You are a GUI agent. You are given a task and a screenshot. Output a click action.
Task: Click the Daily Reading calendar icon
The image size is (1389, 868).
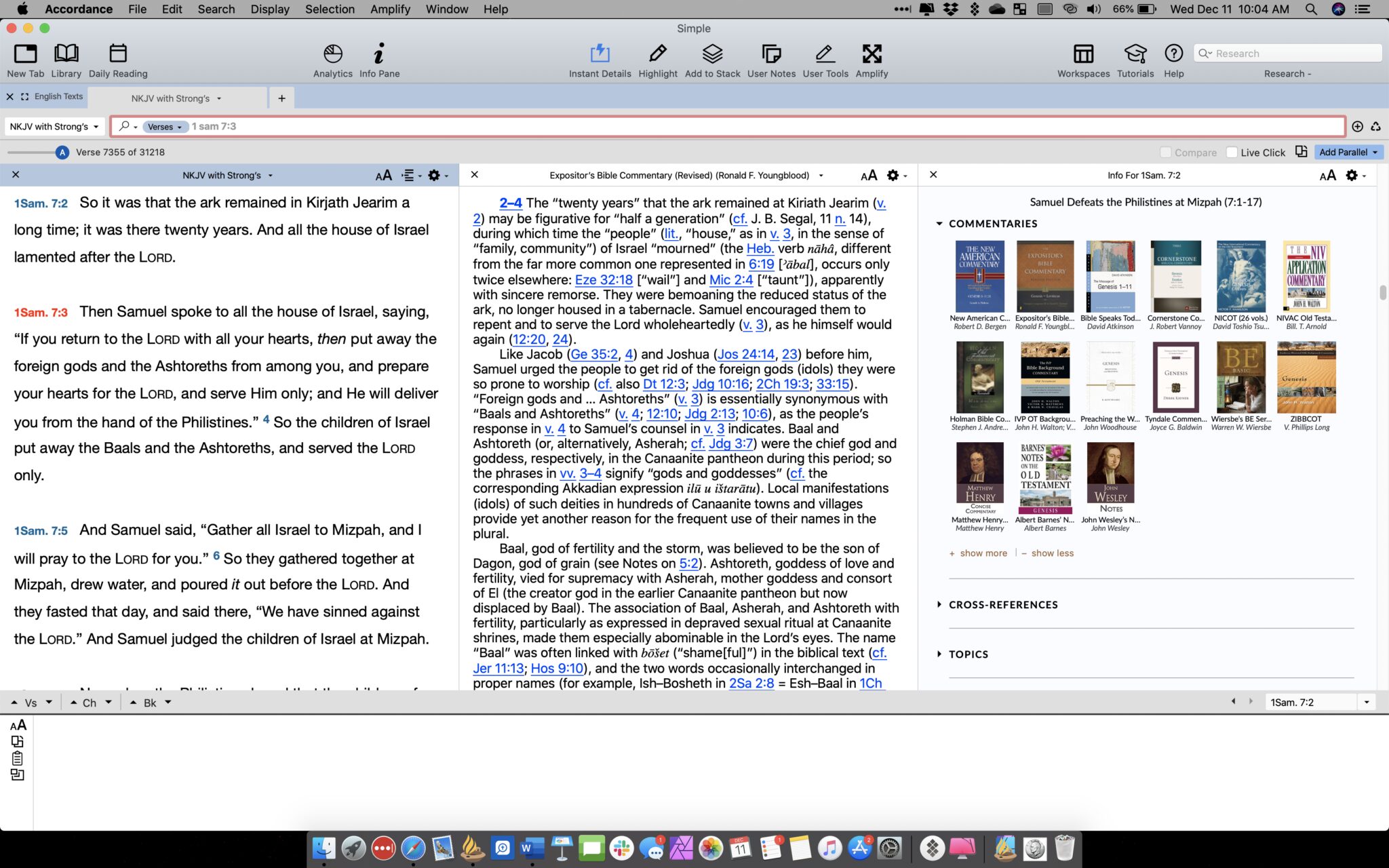click(x=117, y=54)
